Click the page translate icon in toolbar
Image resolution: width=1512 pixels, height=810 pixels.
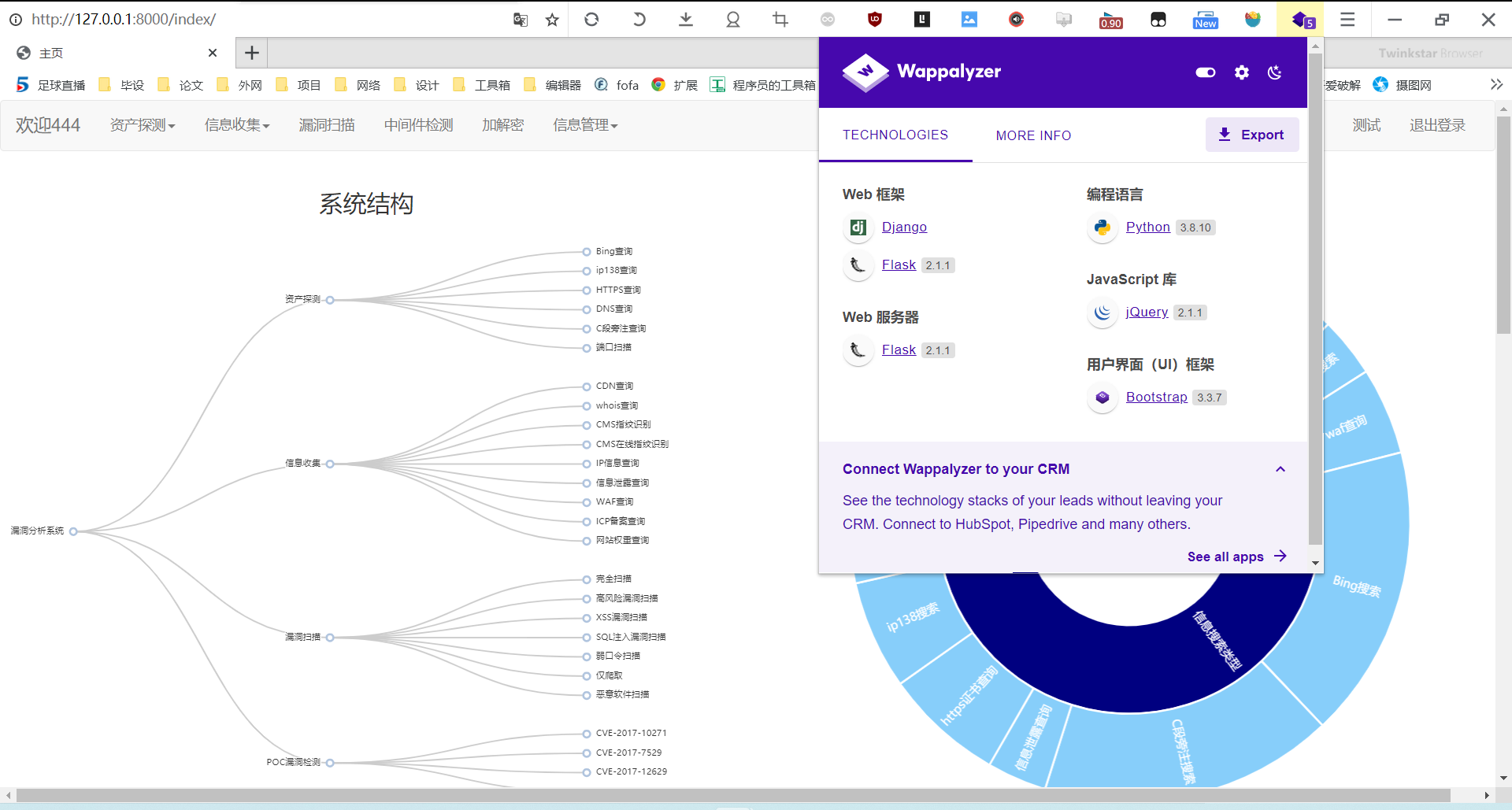[x=520, y=19]
